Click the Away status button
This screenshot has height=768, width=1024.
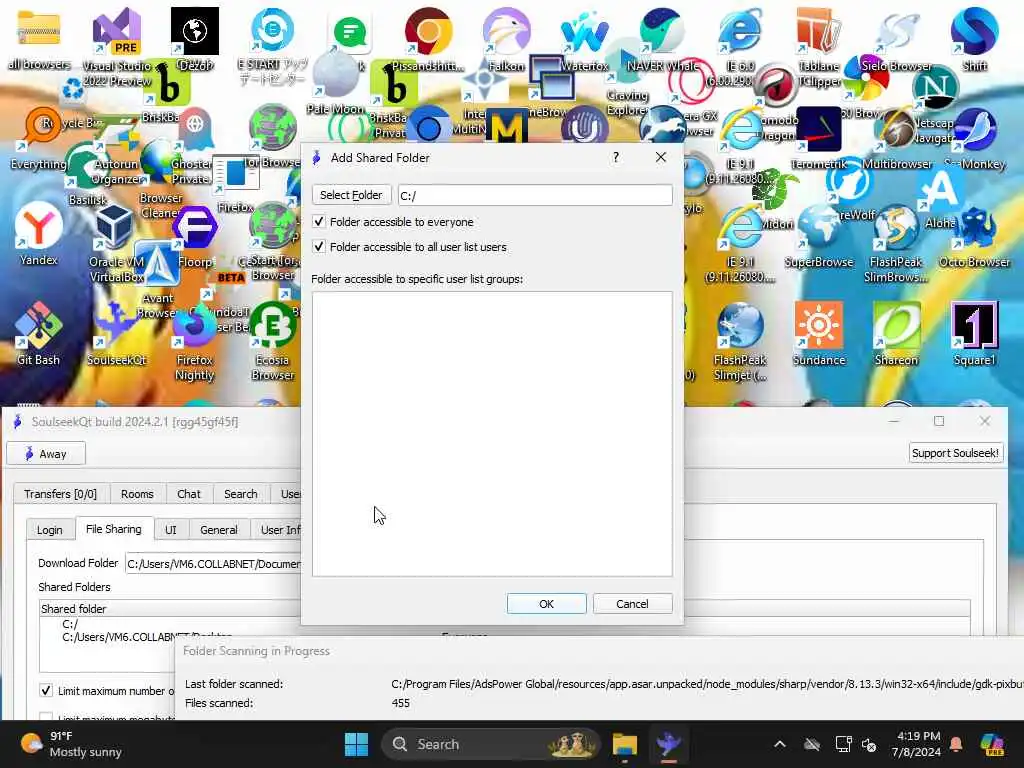46,454
